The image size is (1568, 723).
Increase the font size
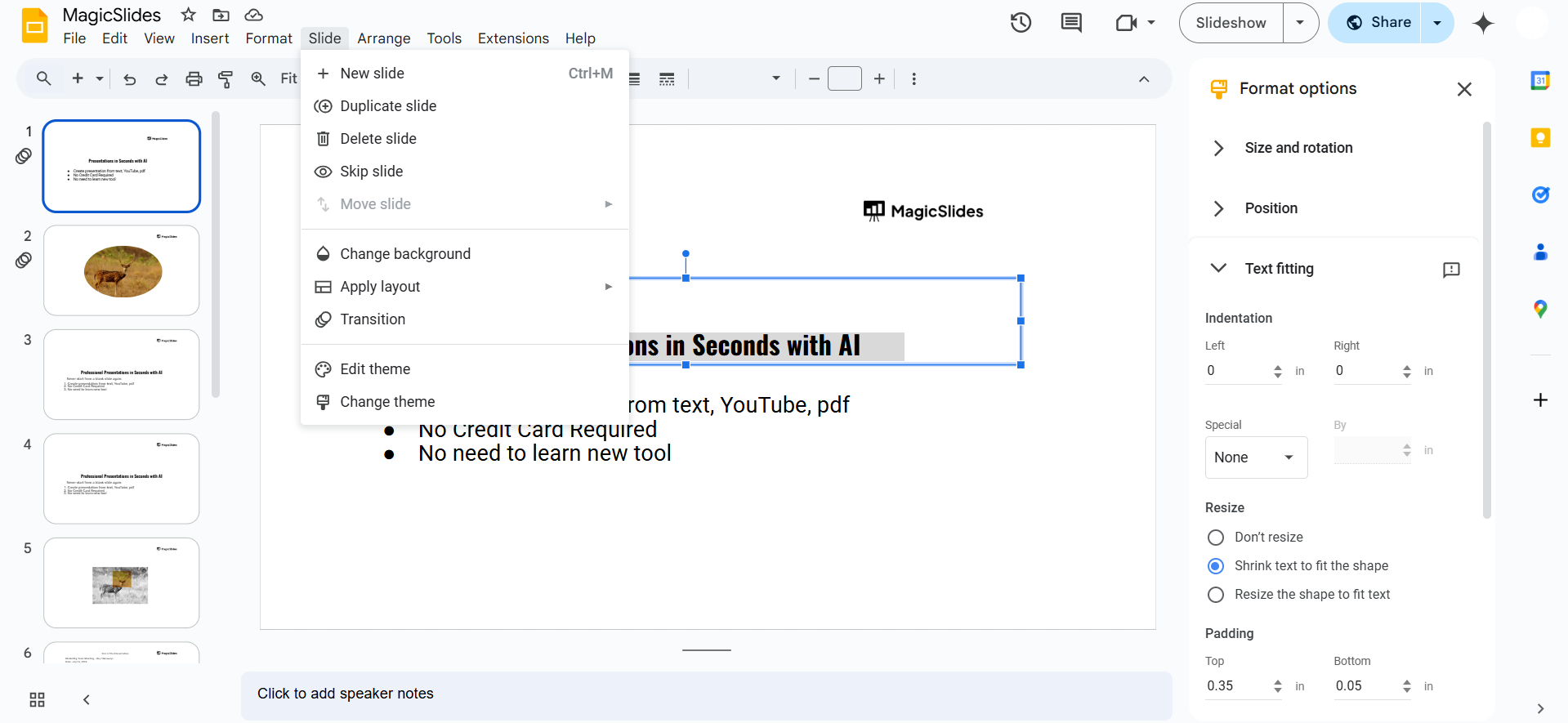point(879,79)
